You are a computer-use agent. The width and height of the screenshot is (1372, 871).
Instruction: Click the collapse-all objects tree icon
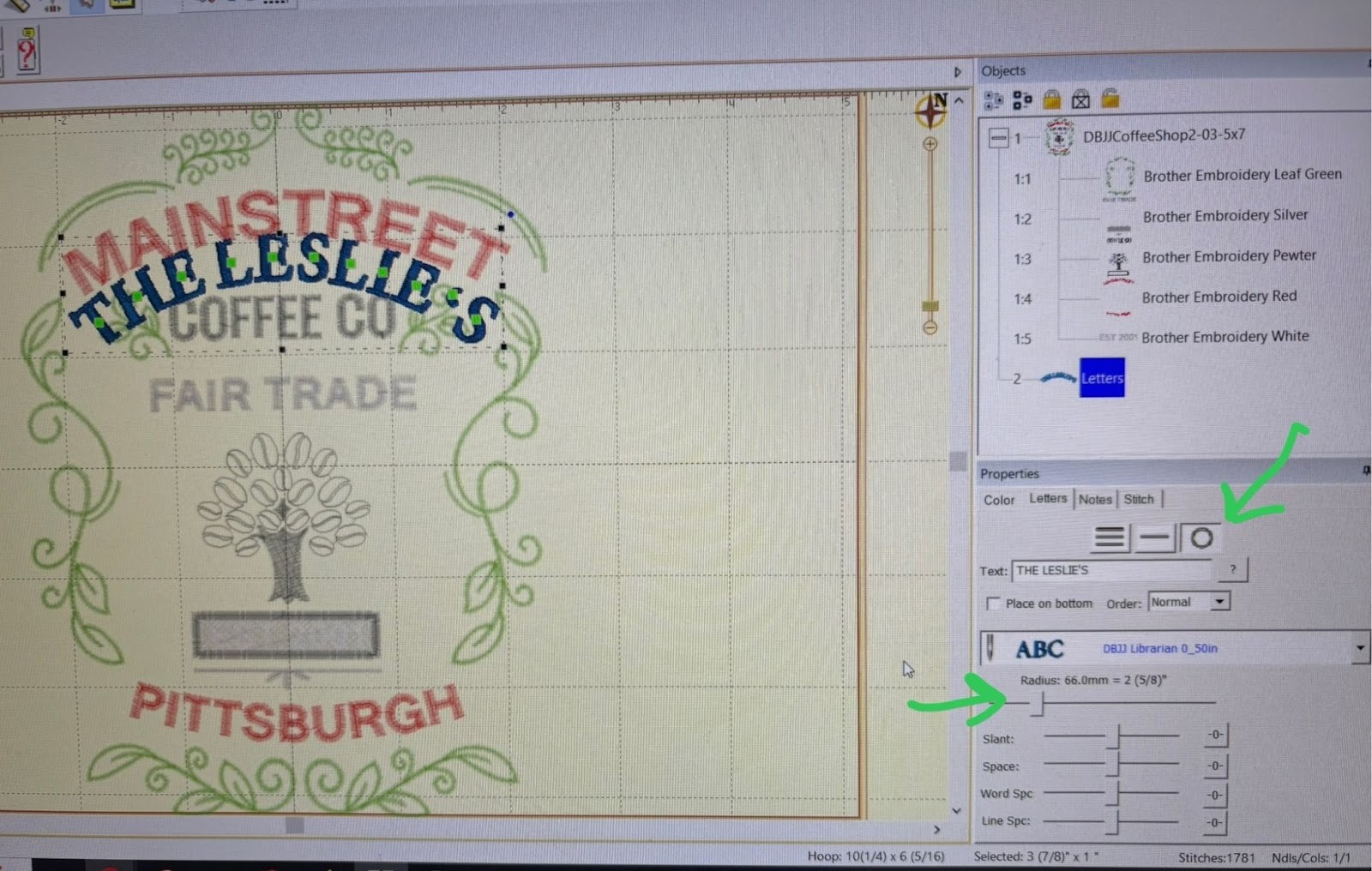[x=1022, y=100]
